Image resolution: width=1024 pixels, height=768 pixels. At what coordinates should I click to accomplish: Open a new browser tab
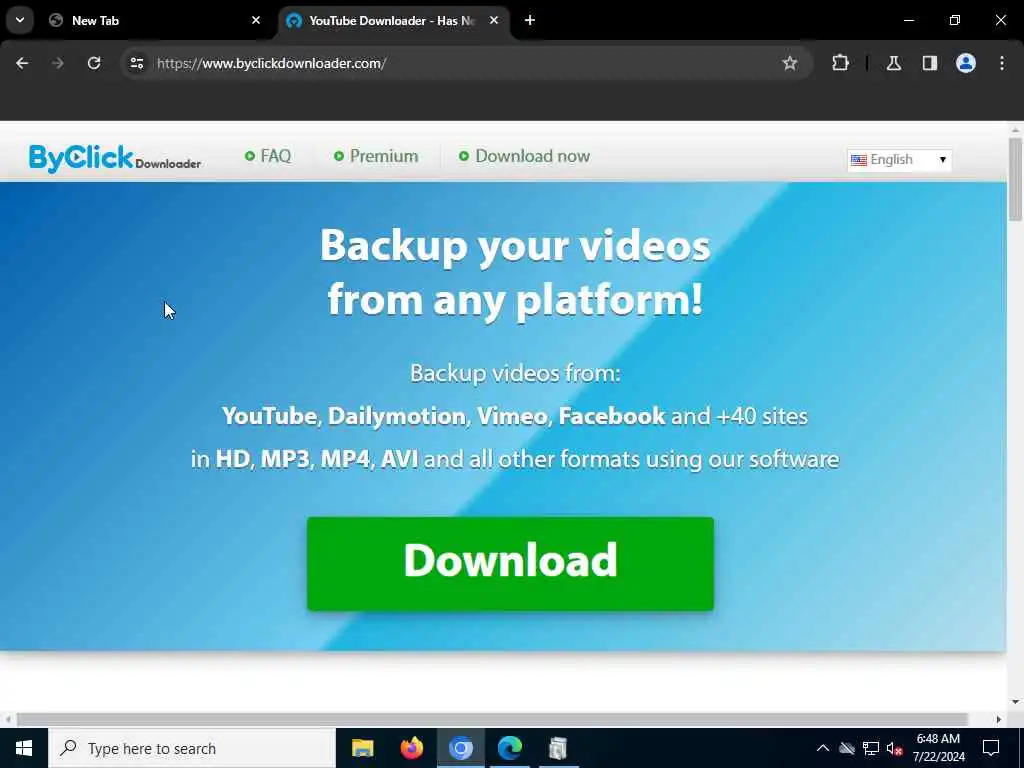pyautogui.click(x=530, y=20)
